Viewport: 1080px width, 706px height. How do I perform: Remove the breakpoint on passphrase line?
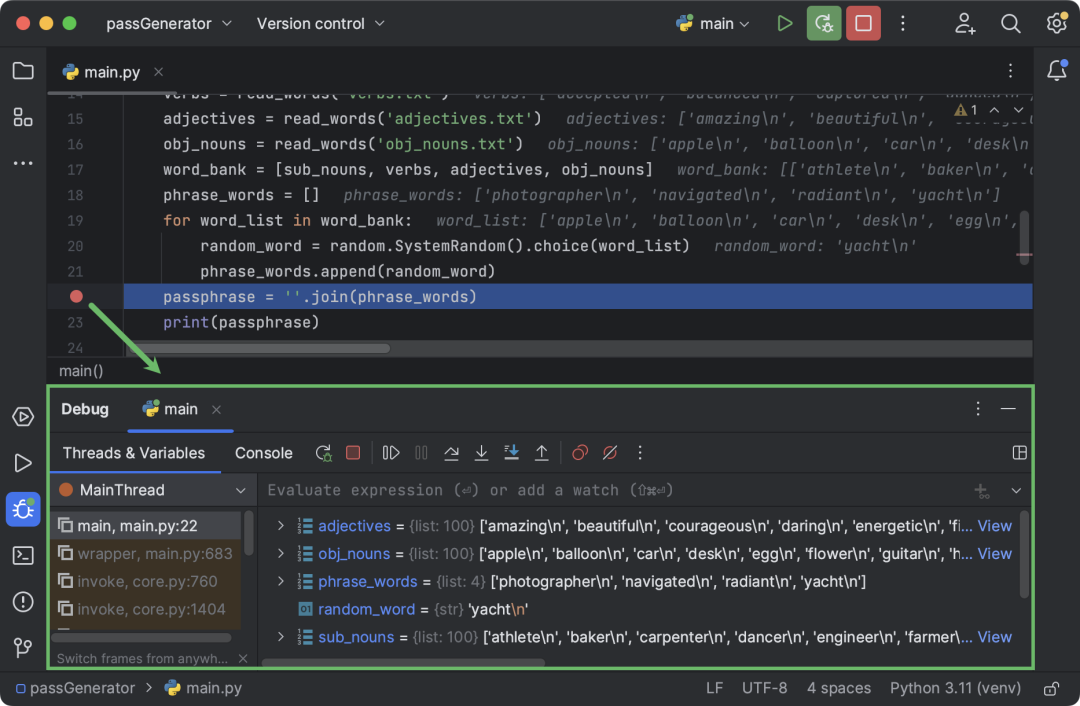click(x=76, y=296)
